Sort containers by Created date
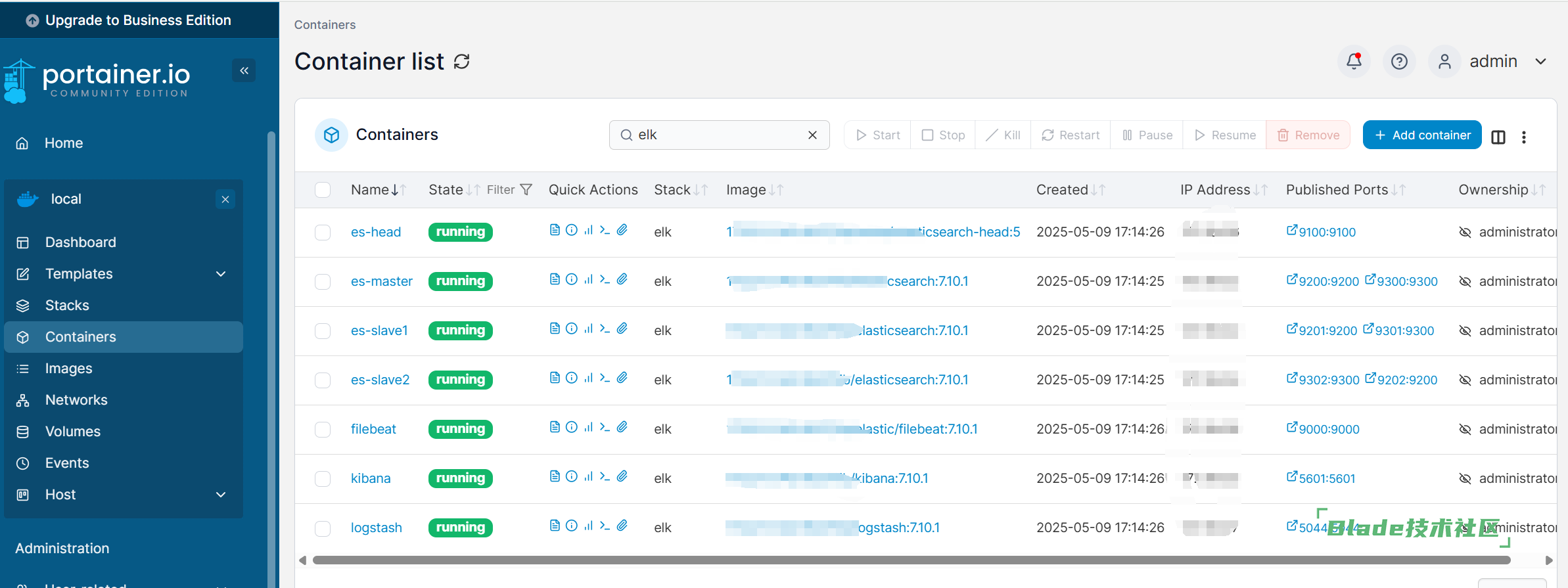This screenshot has height=588, width=1568. [x=1071, y=190]
